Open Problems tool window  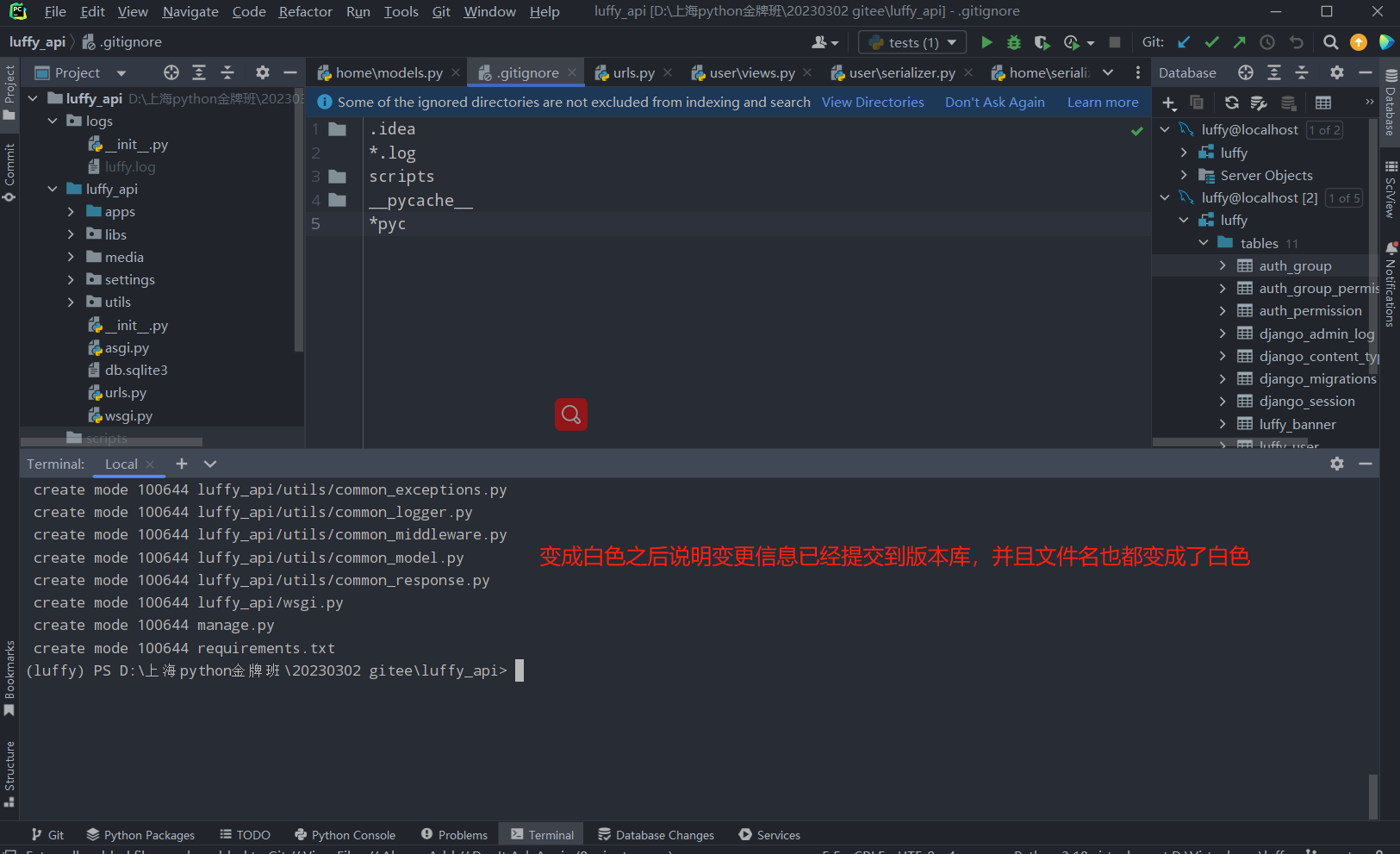pyautogui.click(x=454, y=835)
